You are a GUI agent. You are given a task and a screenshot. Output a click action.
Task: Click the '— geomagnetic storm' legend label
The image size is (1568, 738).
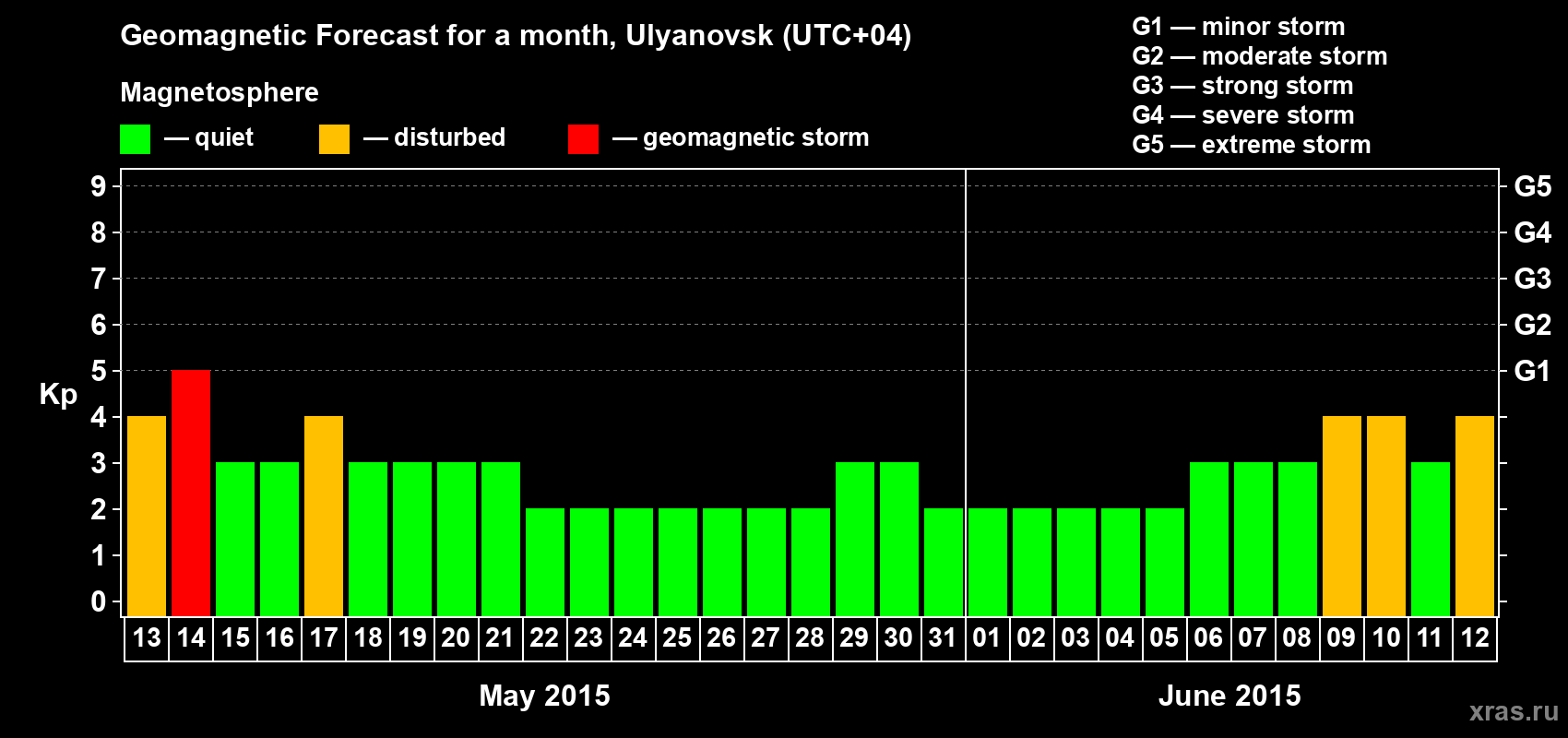[x=741, y=138]
